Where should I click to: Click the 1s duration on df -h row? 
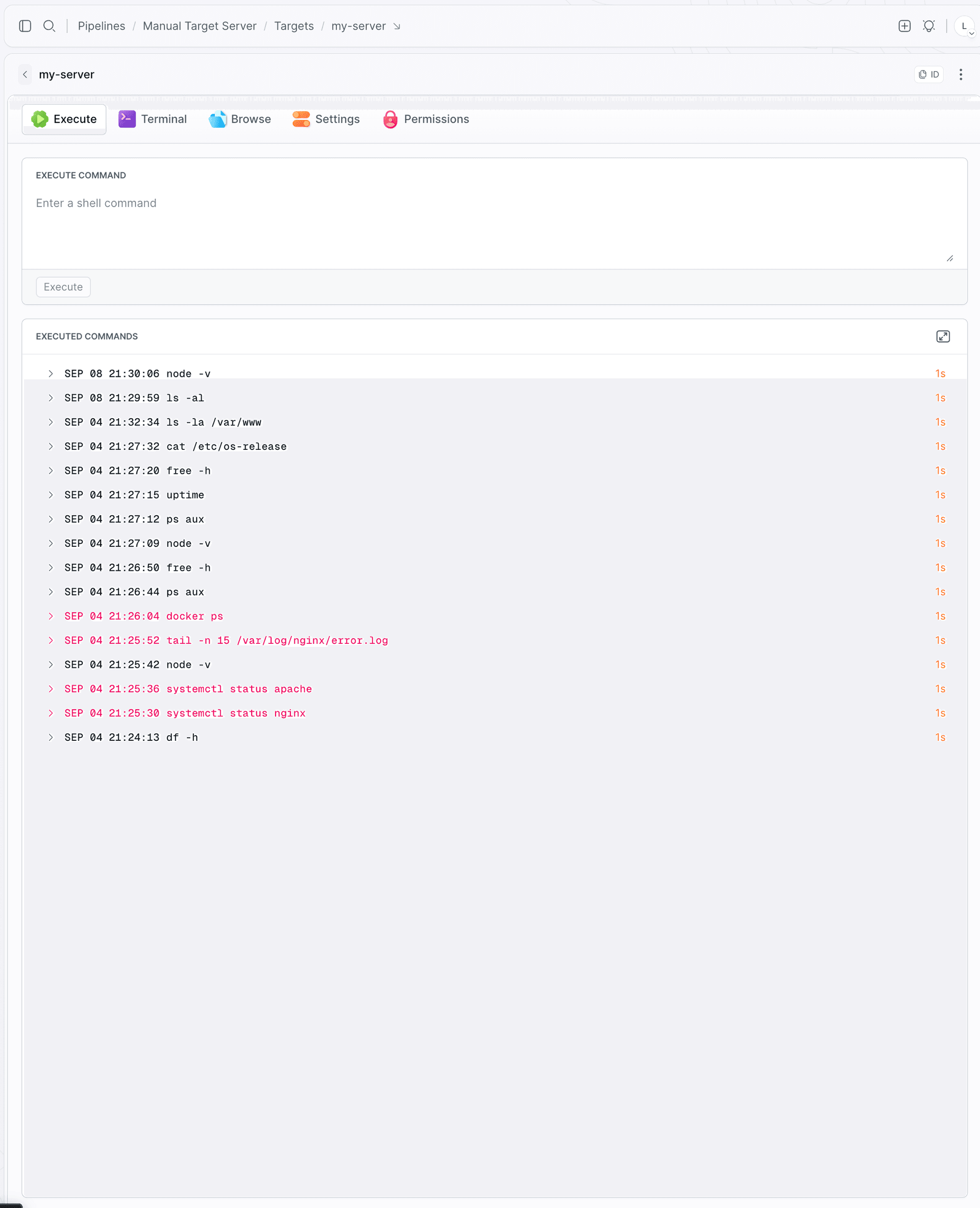coord(940,738)
